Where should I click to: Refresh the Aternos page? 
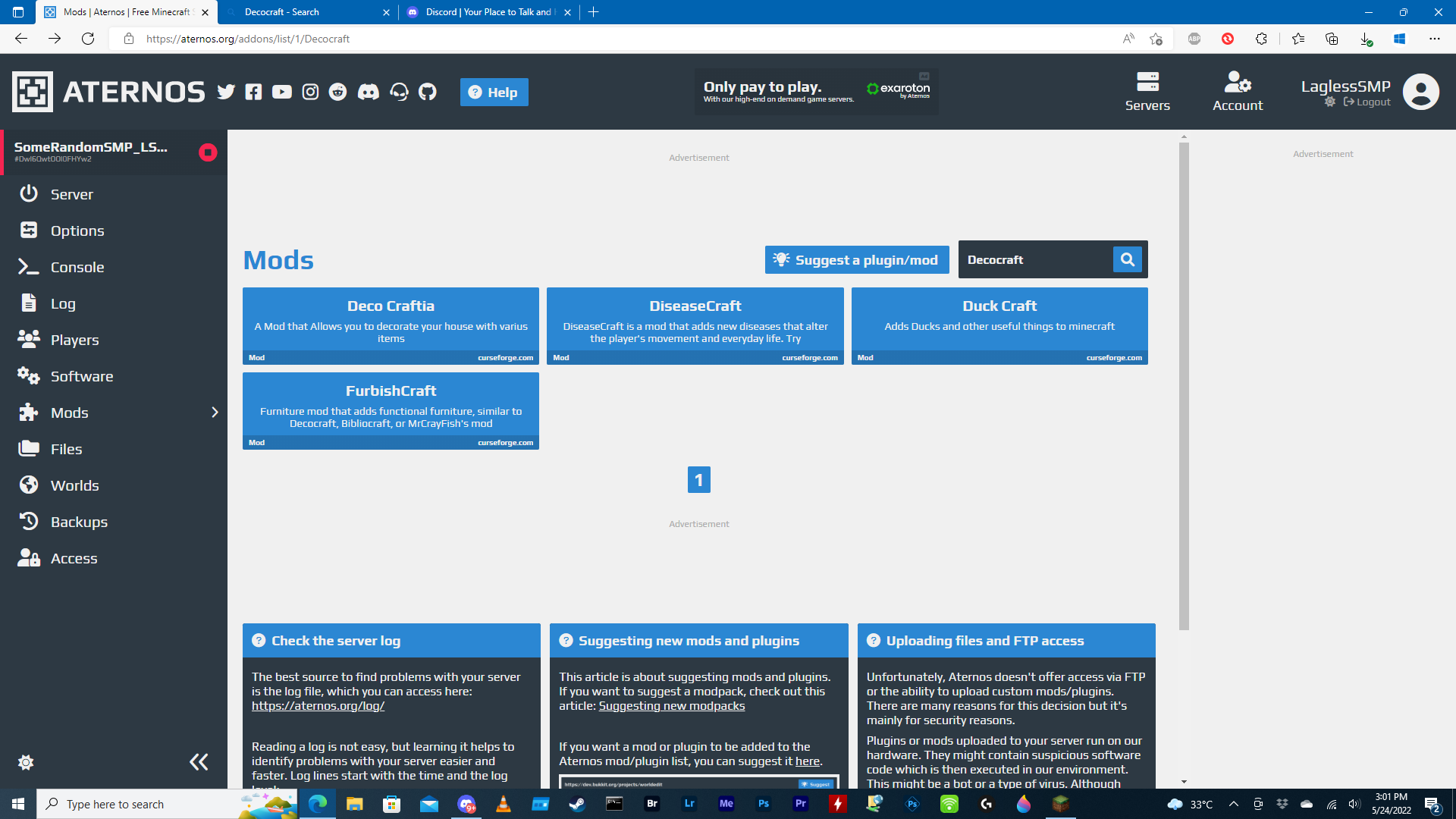[x=88, y=39]
